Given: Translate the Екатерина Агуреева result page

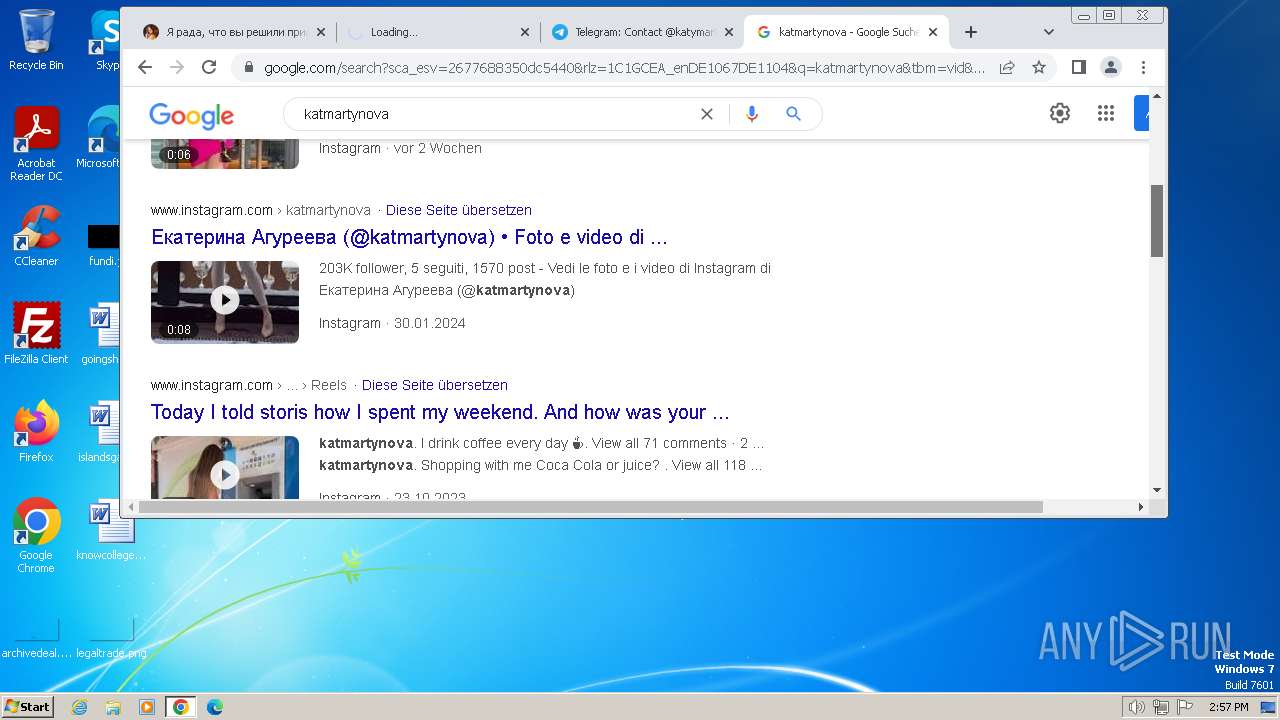Looking at the screenshot, I should [459, 210].
